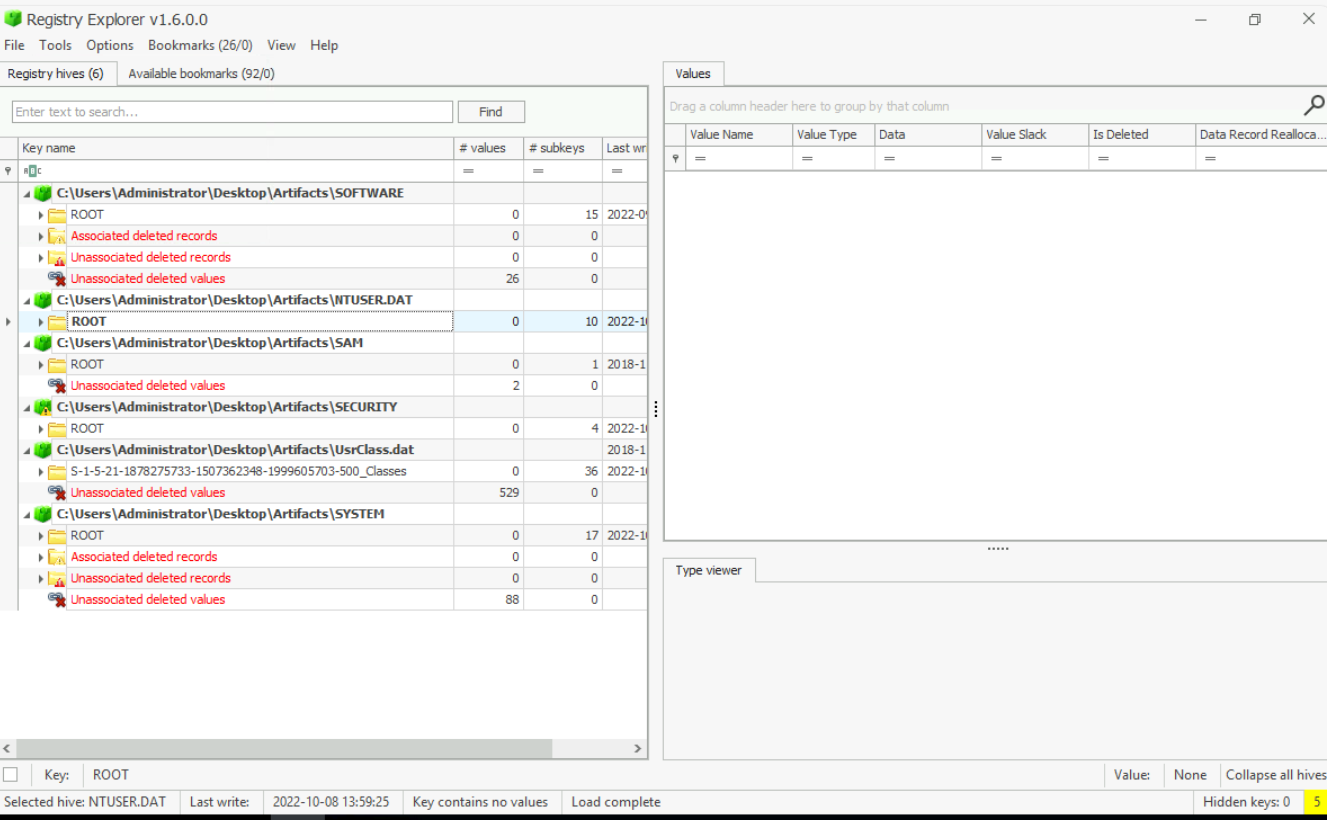1327x820 pixels.
Task: Collapse the NTUSER.DAT hive node
Action: (27, 300)
